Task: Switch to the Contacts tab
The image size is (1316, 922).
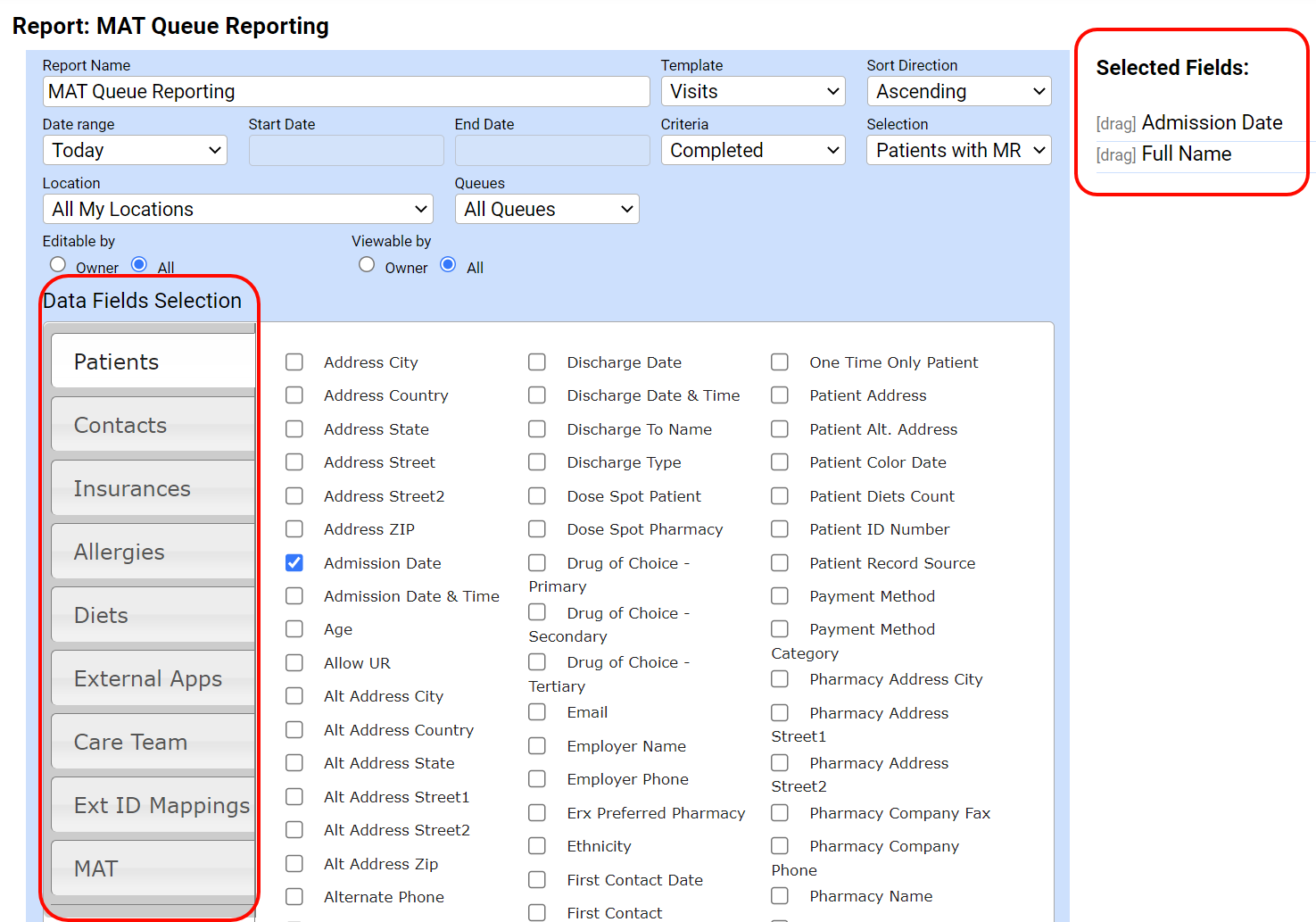Action: 153,425
